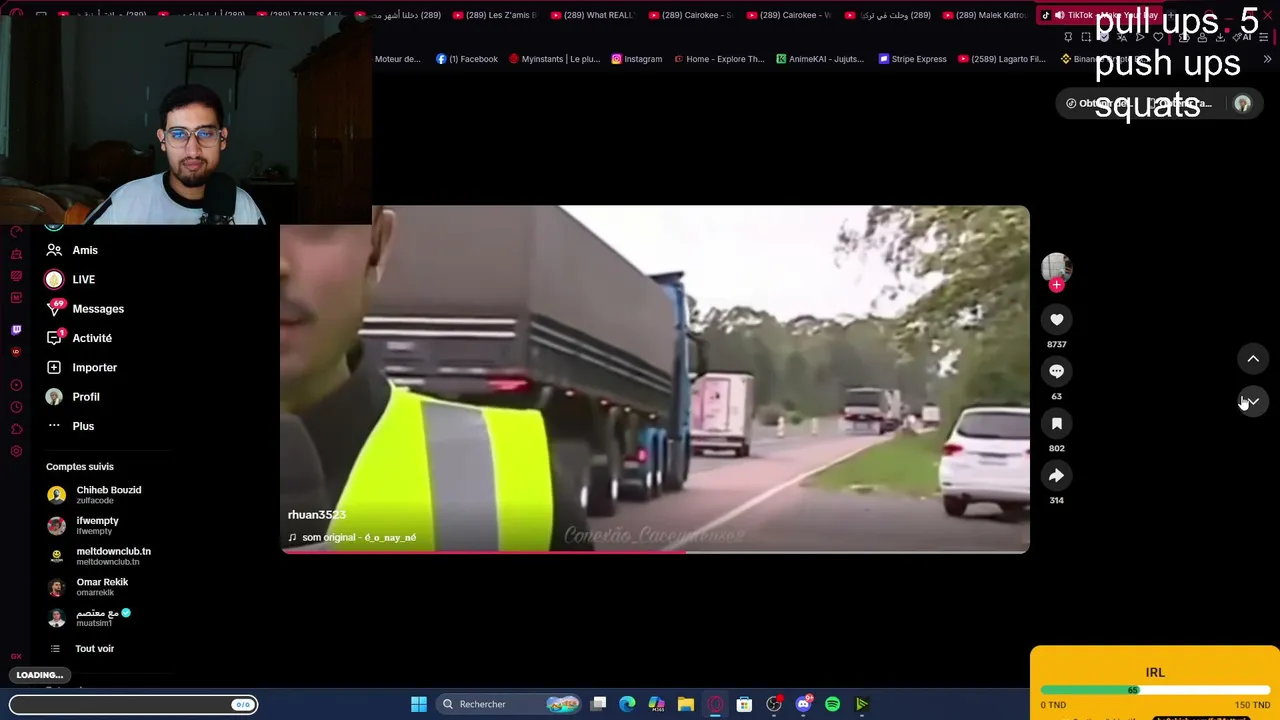Open Opera GX sidebar settings gear
Image resolution: width=1280 pixels, height=720 pixels.
16,451
